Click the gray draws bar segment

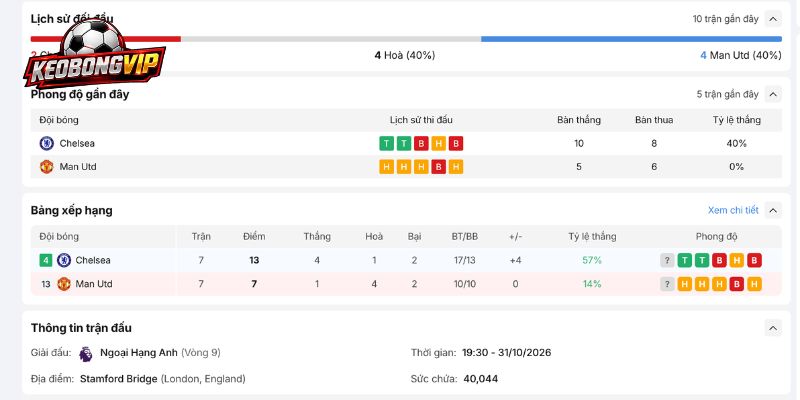331,39
